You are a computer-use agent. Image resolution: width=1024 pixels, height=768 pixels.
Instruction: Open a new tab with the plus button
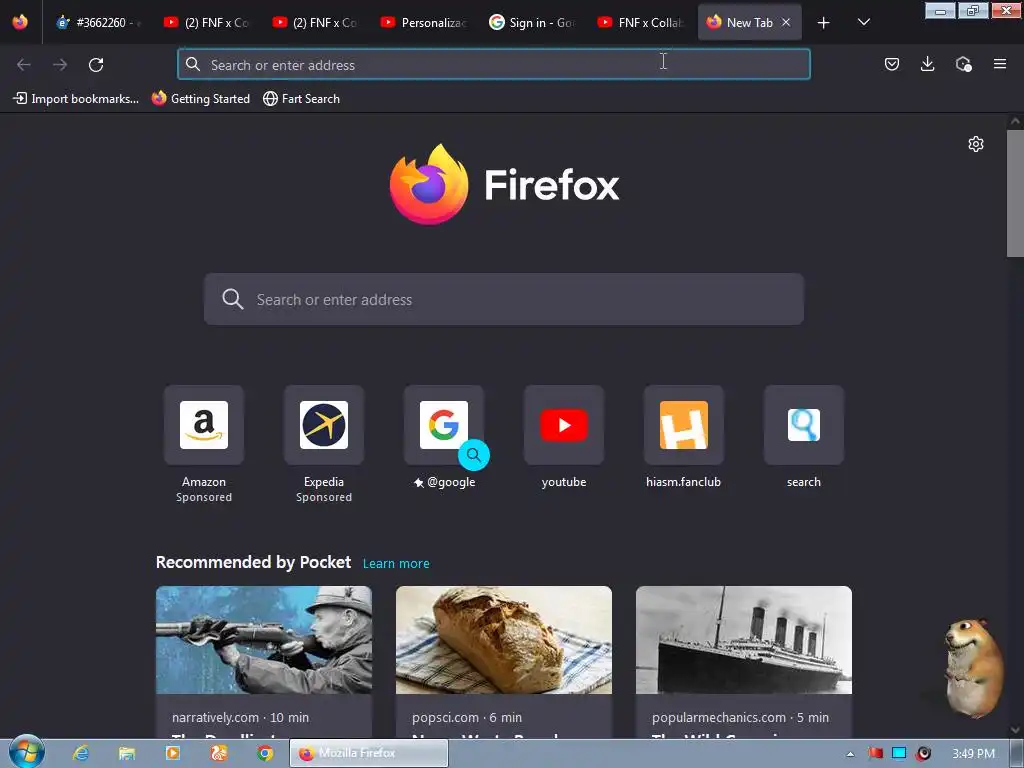pyautogui.click(x=824, y=23)
